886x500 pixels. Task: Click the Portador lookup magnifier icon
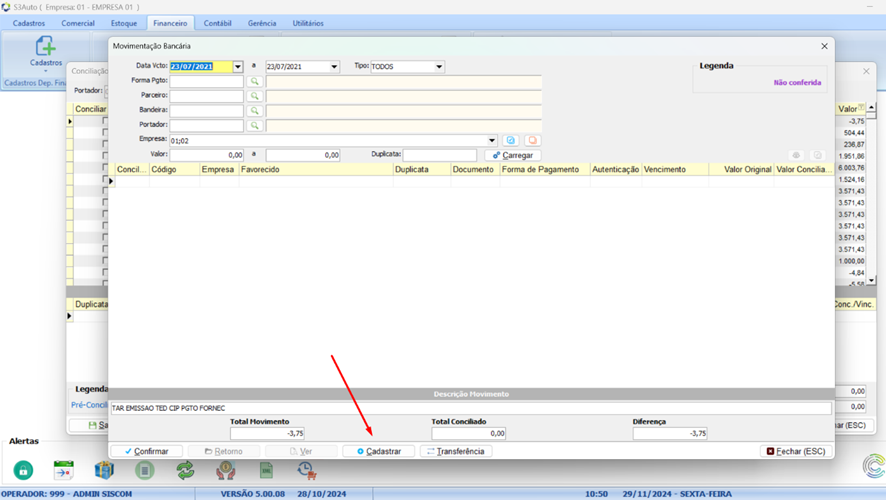[255, 126]
